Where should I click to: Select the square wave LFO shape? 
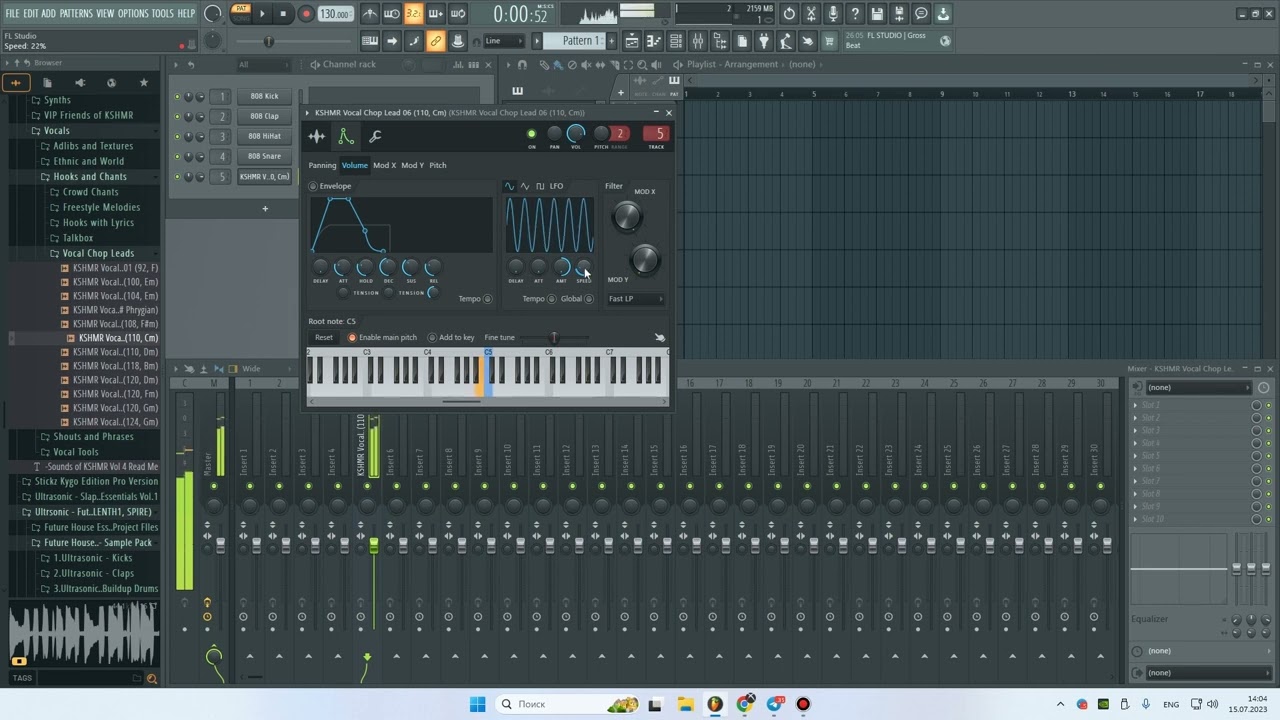coord(540,186)
